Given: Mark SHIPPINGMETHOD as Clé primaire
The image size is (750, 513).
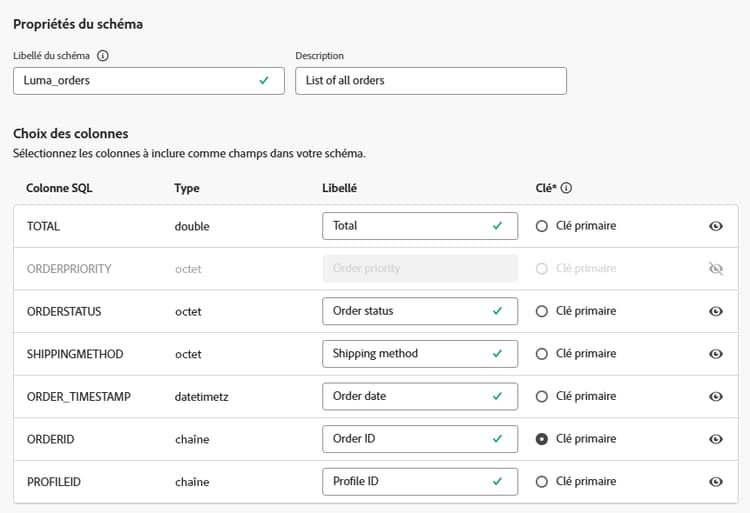Looking at the screenshot, I should 542,354.
